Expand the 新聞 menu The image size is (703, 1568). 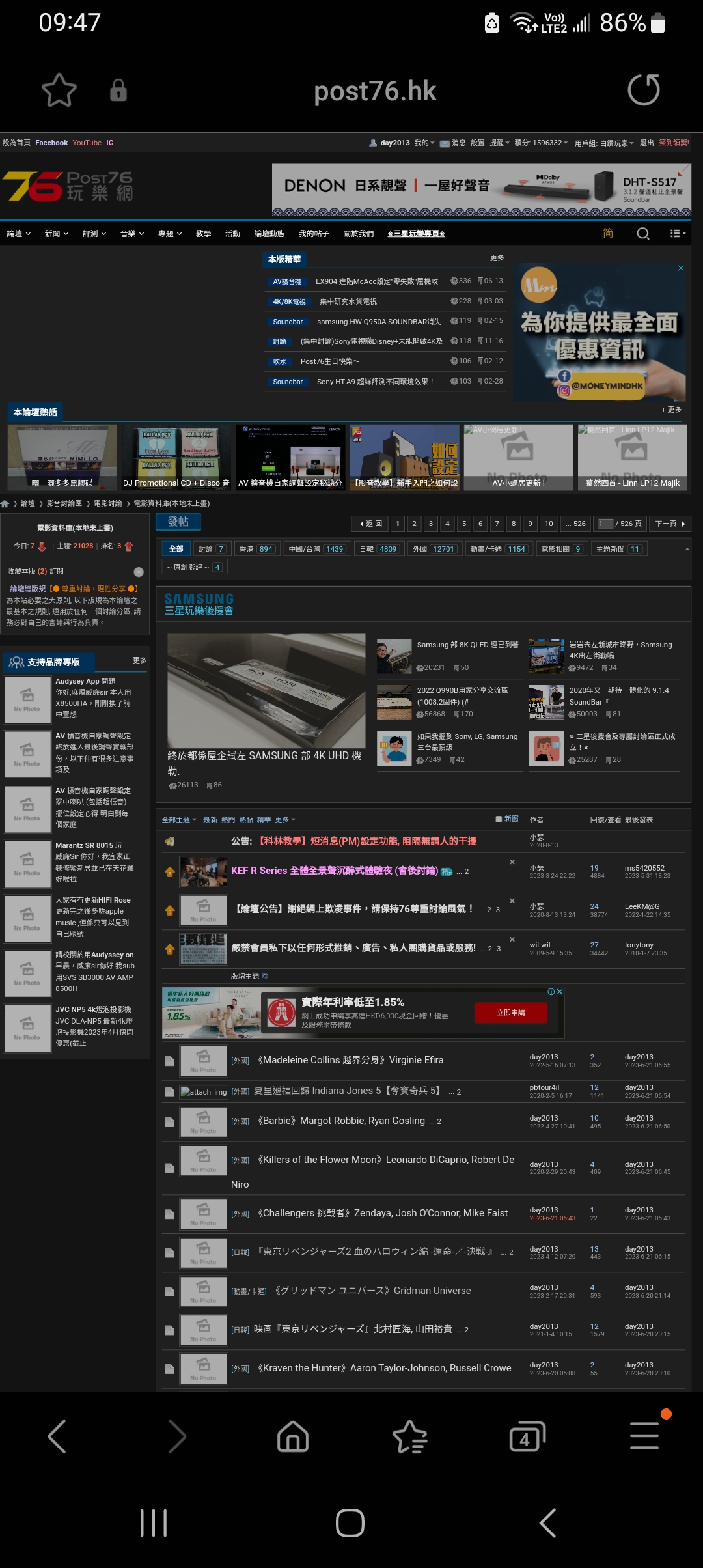(x=57, y=234)
